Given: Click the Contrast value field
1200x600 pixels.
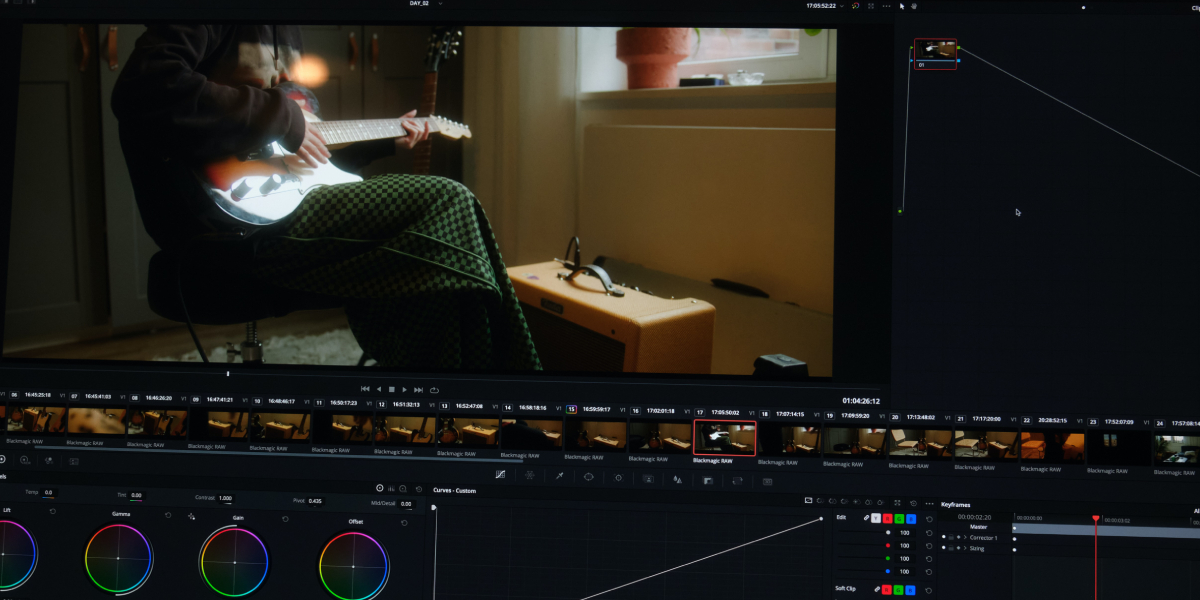Looking at the screenshot, I should (x=225, y=498).
